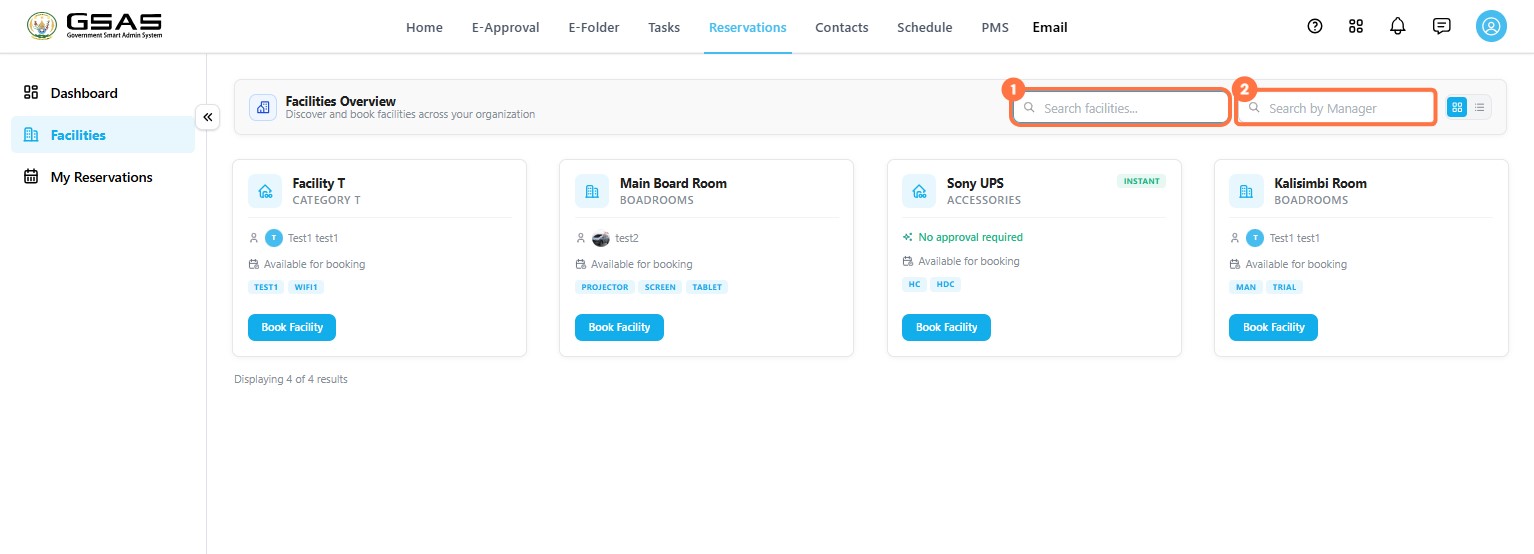
Task: Focus the Search facilities field
Action: point(1120,108)
